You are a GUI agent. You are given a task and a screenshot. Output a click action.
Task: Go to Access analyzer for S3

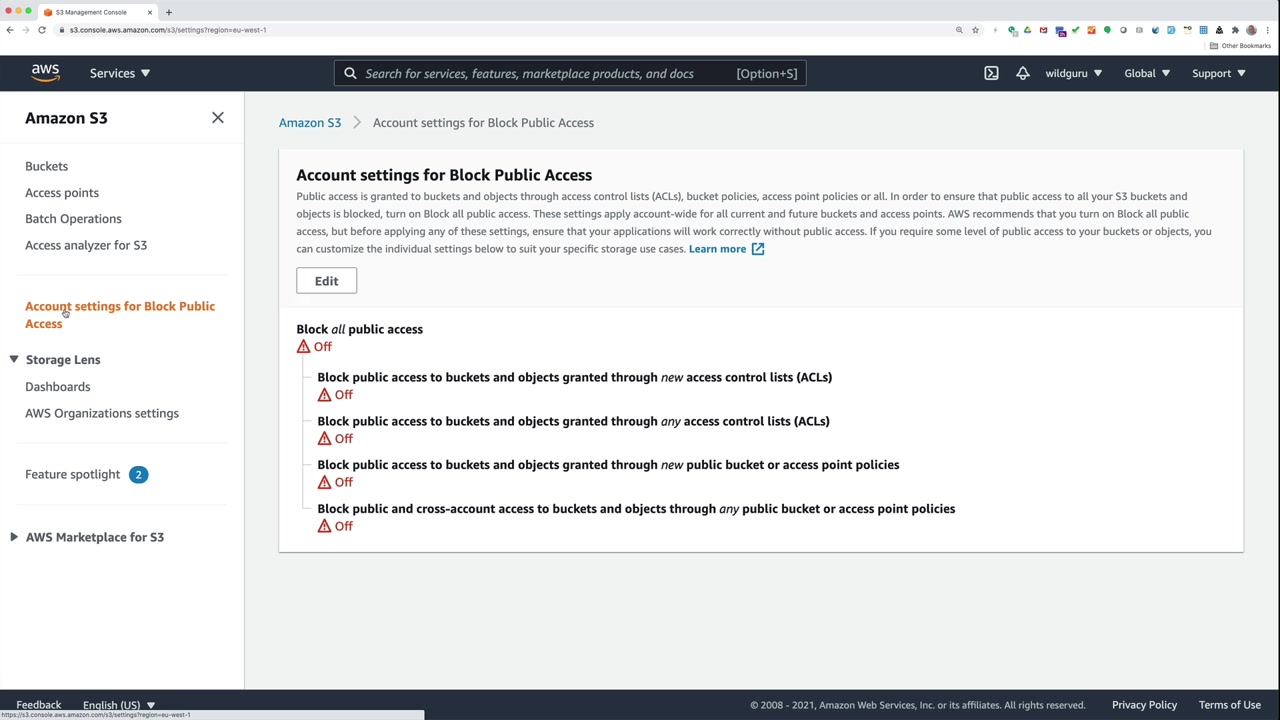click(86, 245)
